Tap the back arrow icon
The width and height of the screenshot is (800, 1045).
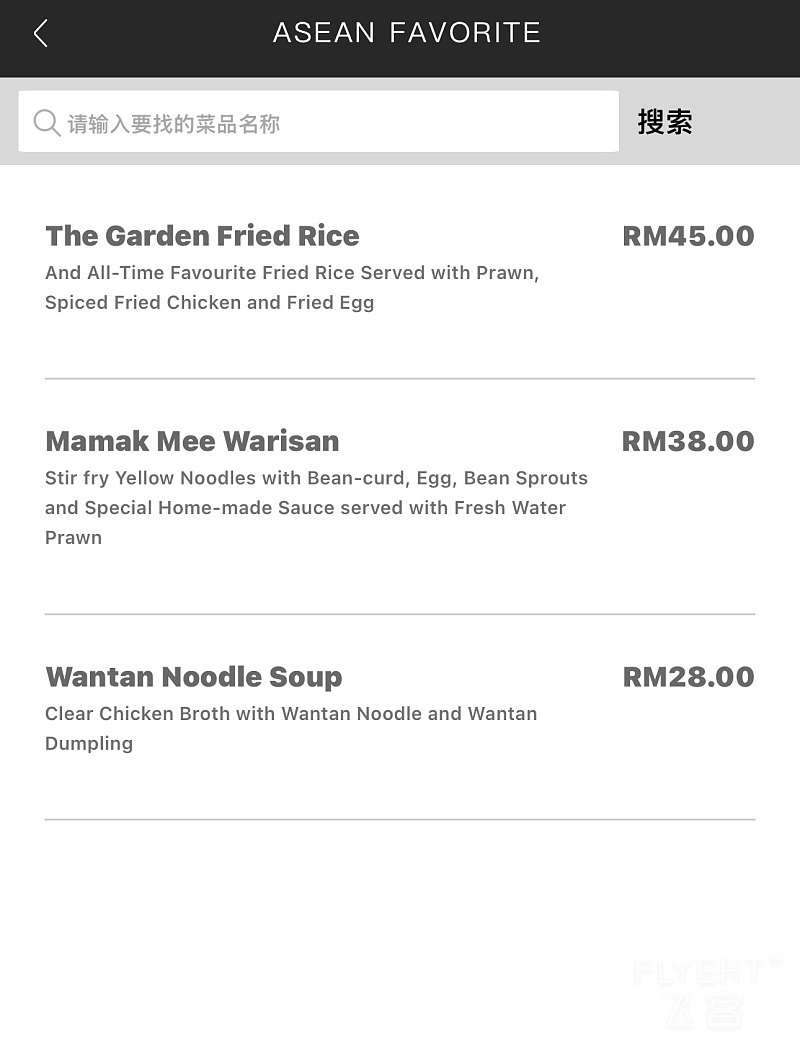(x=41, y=33)
